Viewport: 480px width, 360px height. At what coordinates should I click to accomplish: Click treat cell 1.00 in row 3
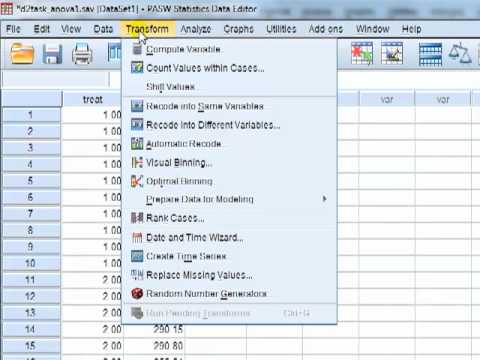coord(92,148)
